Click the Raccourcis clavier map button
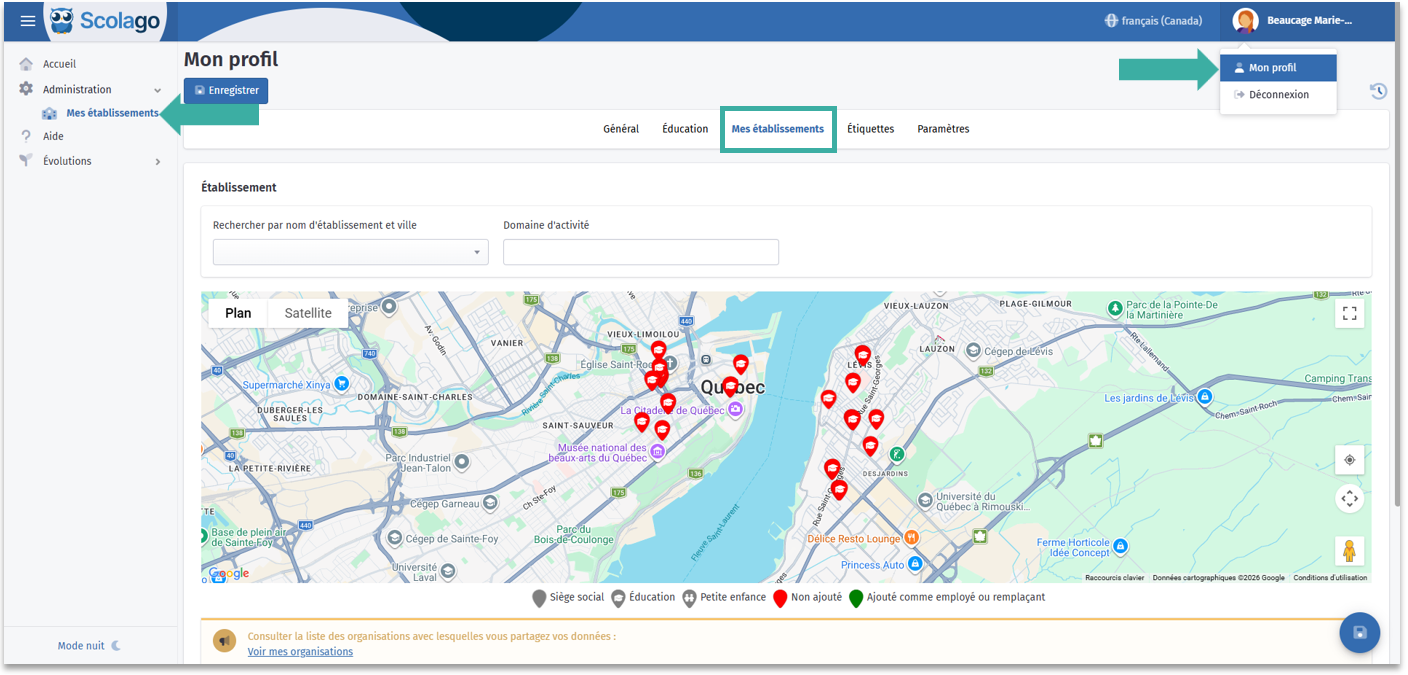1408x675 pixels. click(x=1115, y=578)
